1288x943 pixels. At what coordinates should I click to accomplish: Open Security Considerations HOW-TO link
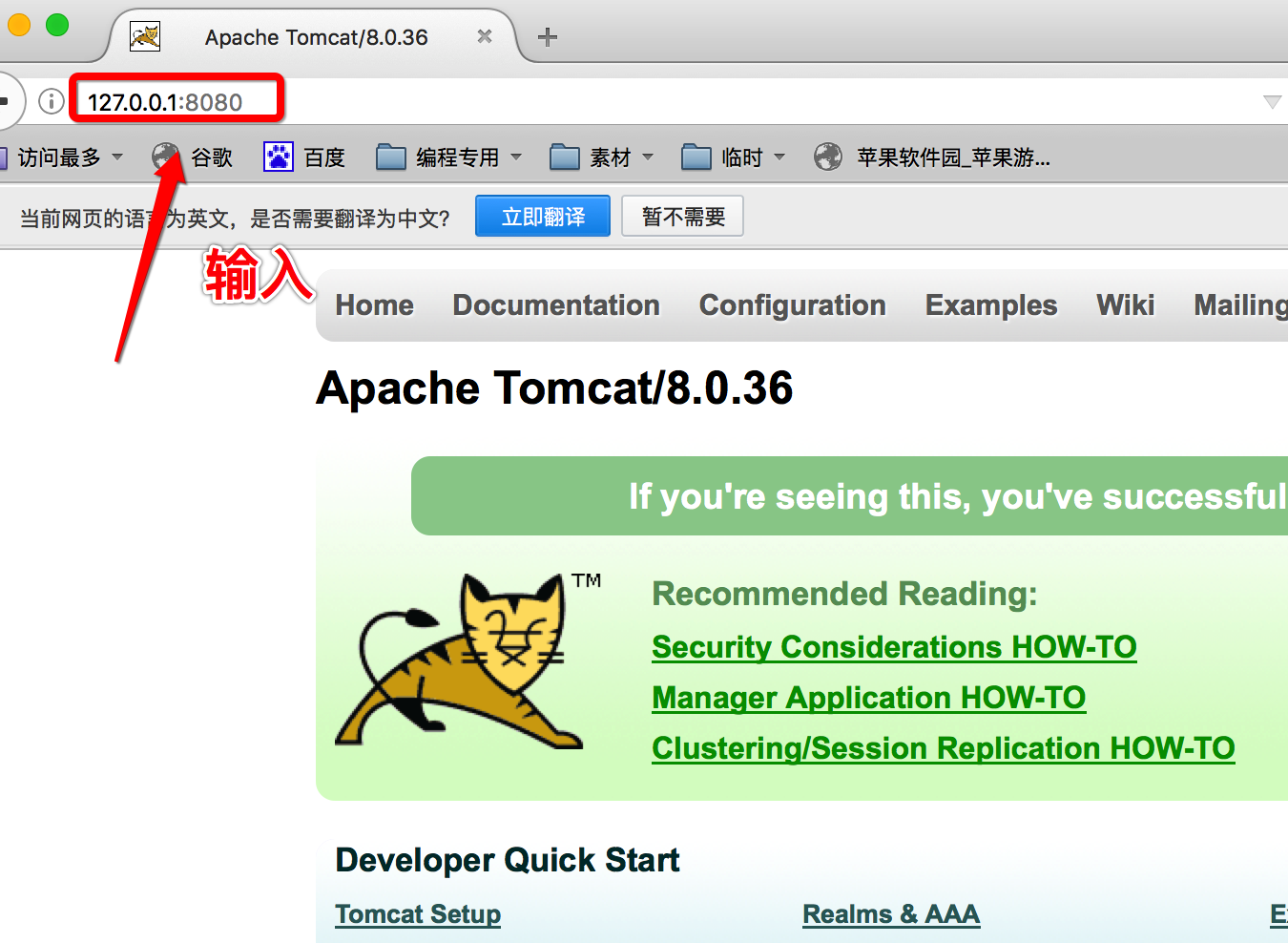[x=894, y=647]
